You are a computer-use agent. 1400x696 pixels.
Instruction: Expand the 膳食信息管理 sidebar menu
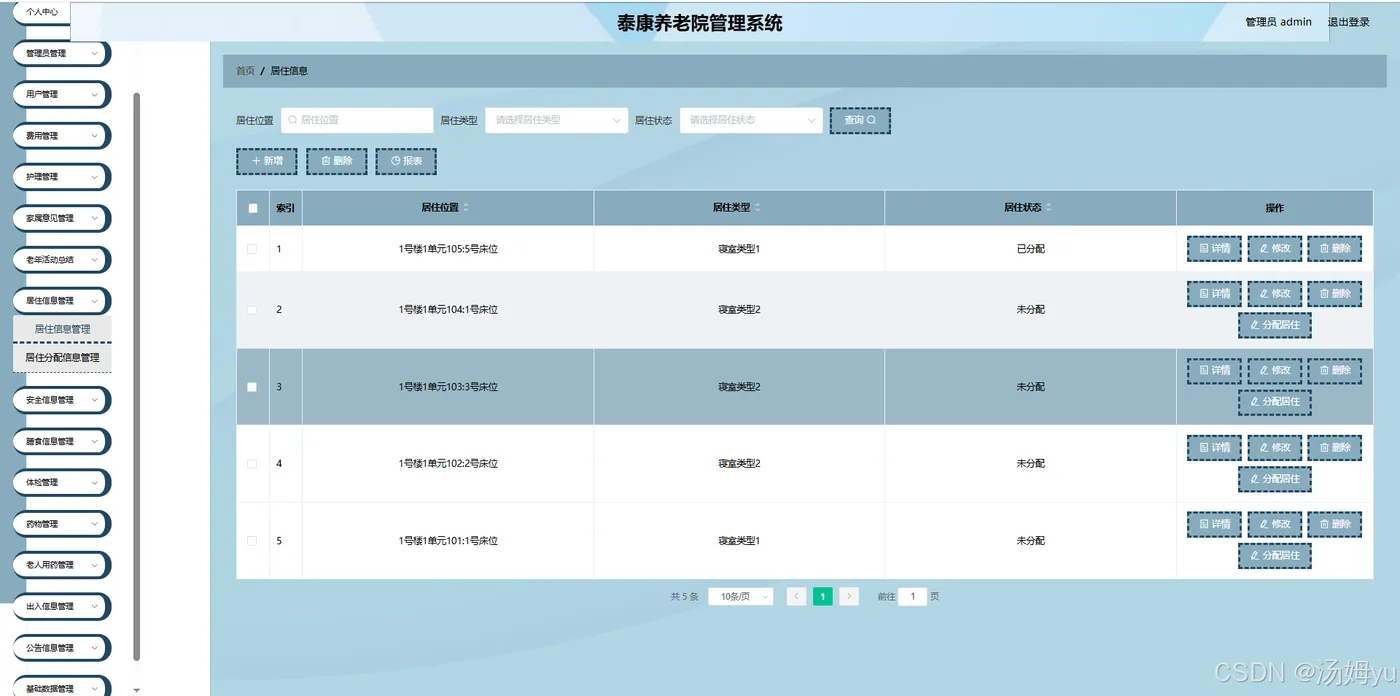[x=61, y=441]
